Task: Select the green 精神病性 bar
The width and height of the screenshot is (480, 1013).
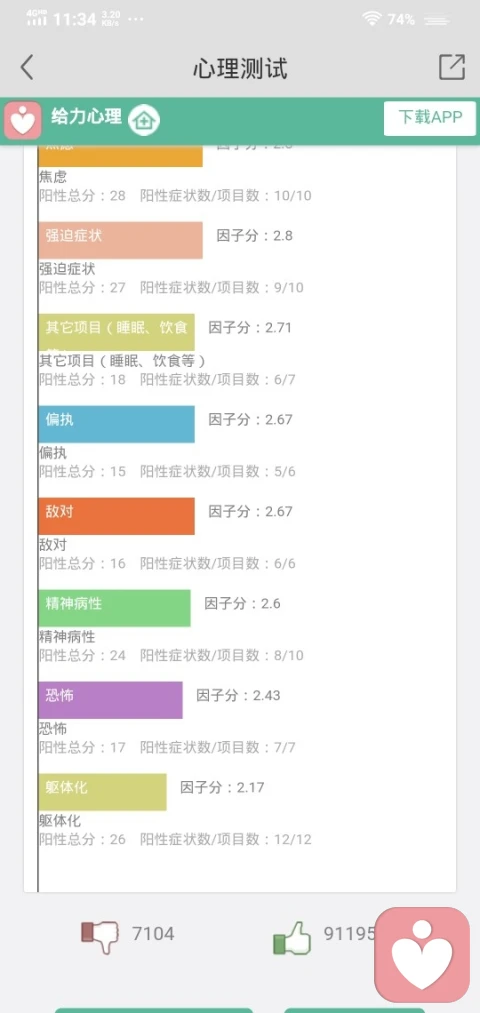Action: (114, 608)
